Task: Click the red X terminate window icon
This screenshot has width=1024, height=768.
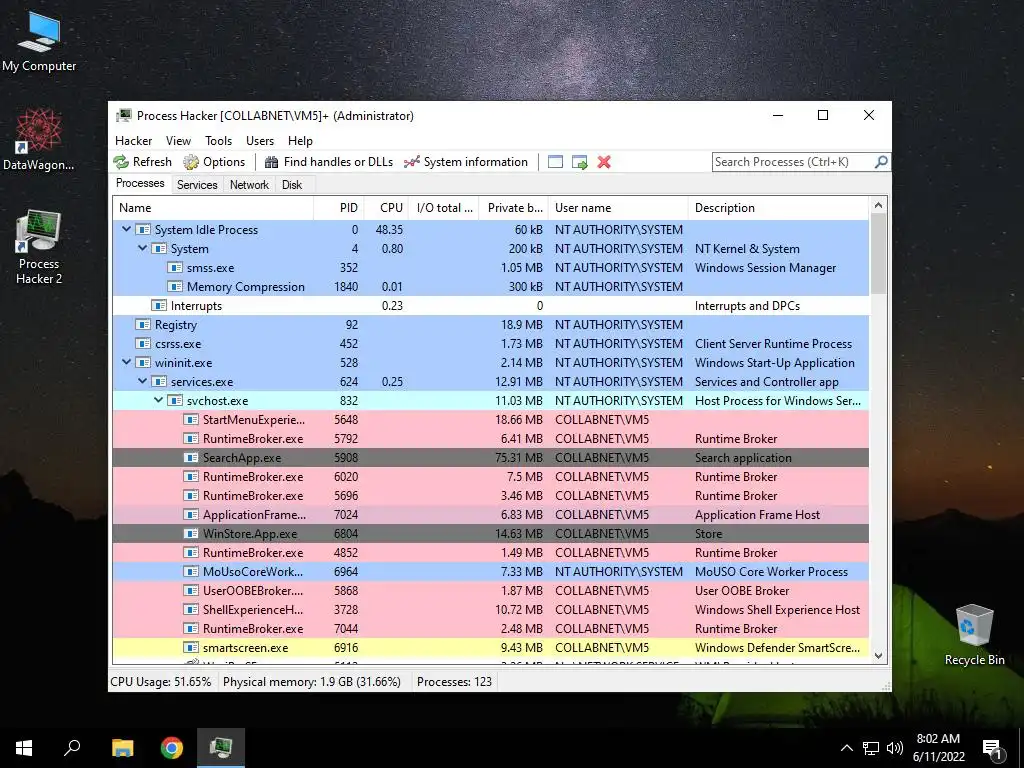Action: (x=604, y=162)
